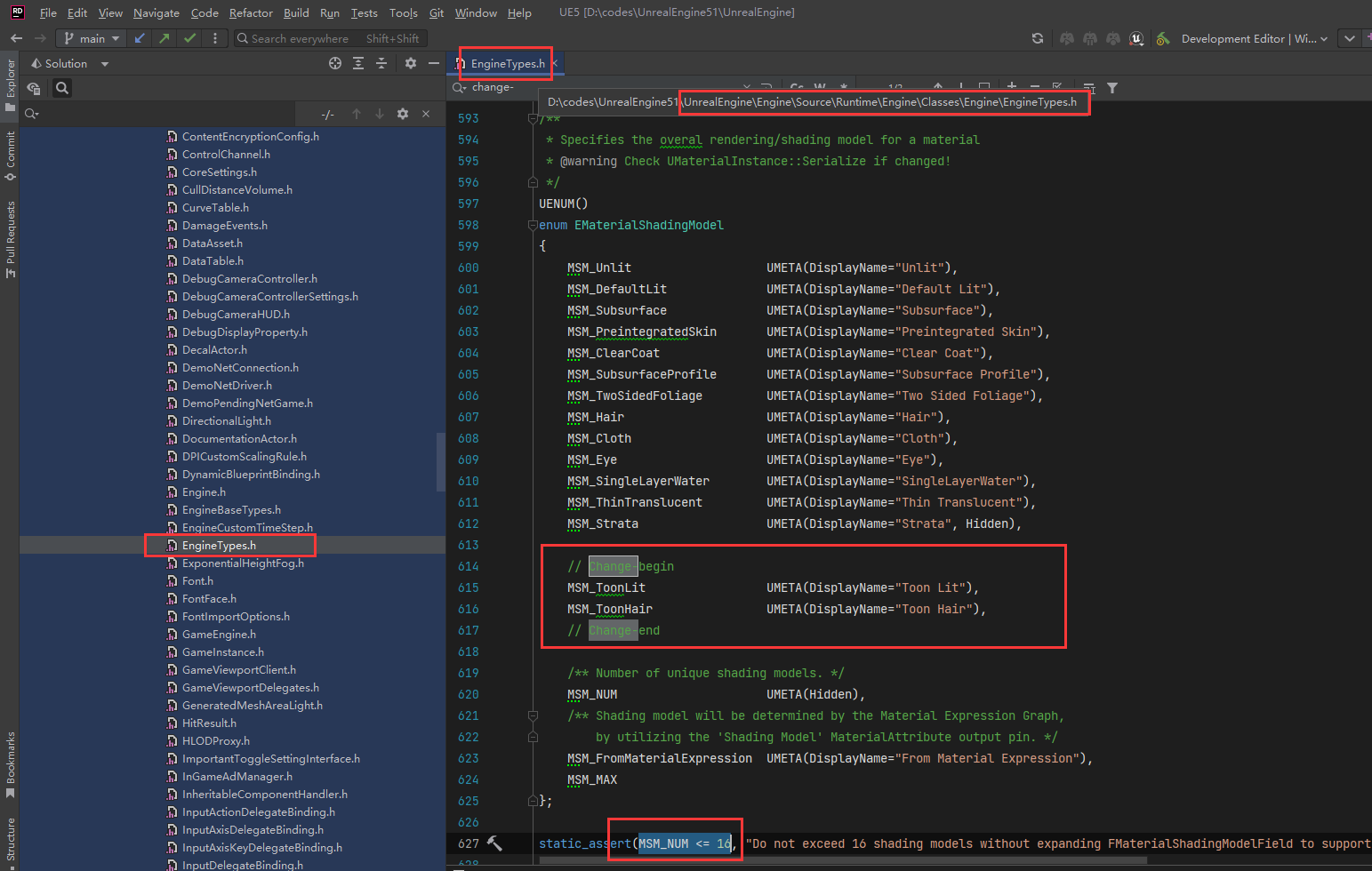This screenshot has height=871, width=1372.
Task: Open the Unreal Engine icon menu
Action: click(1136, 38)
